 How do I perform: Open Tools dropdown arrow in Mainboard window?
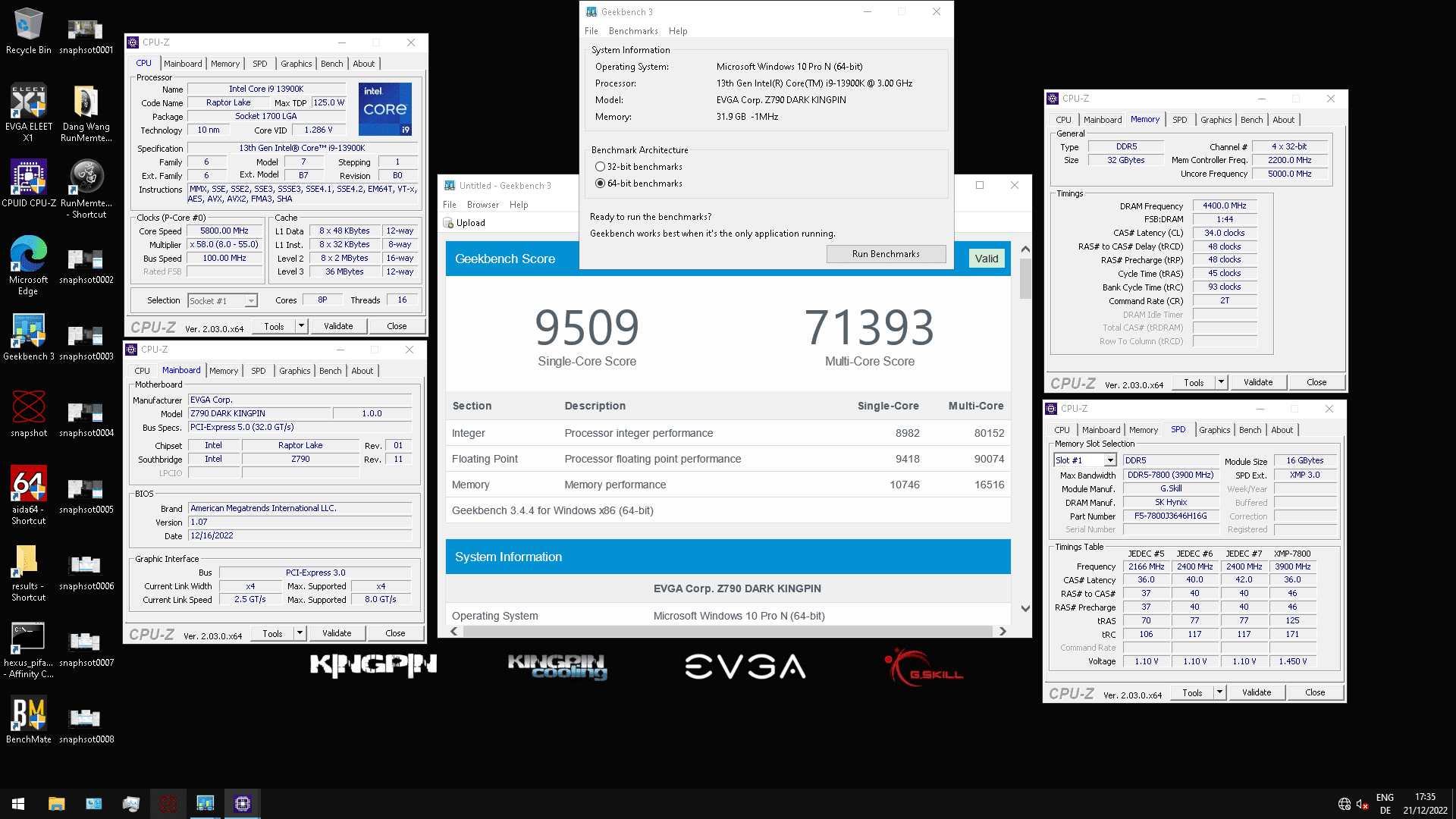(300, 633)
